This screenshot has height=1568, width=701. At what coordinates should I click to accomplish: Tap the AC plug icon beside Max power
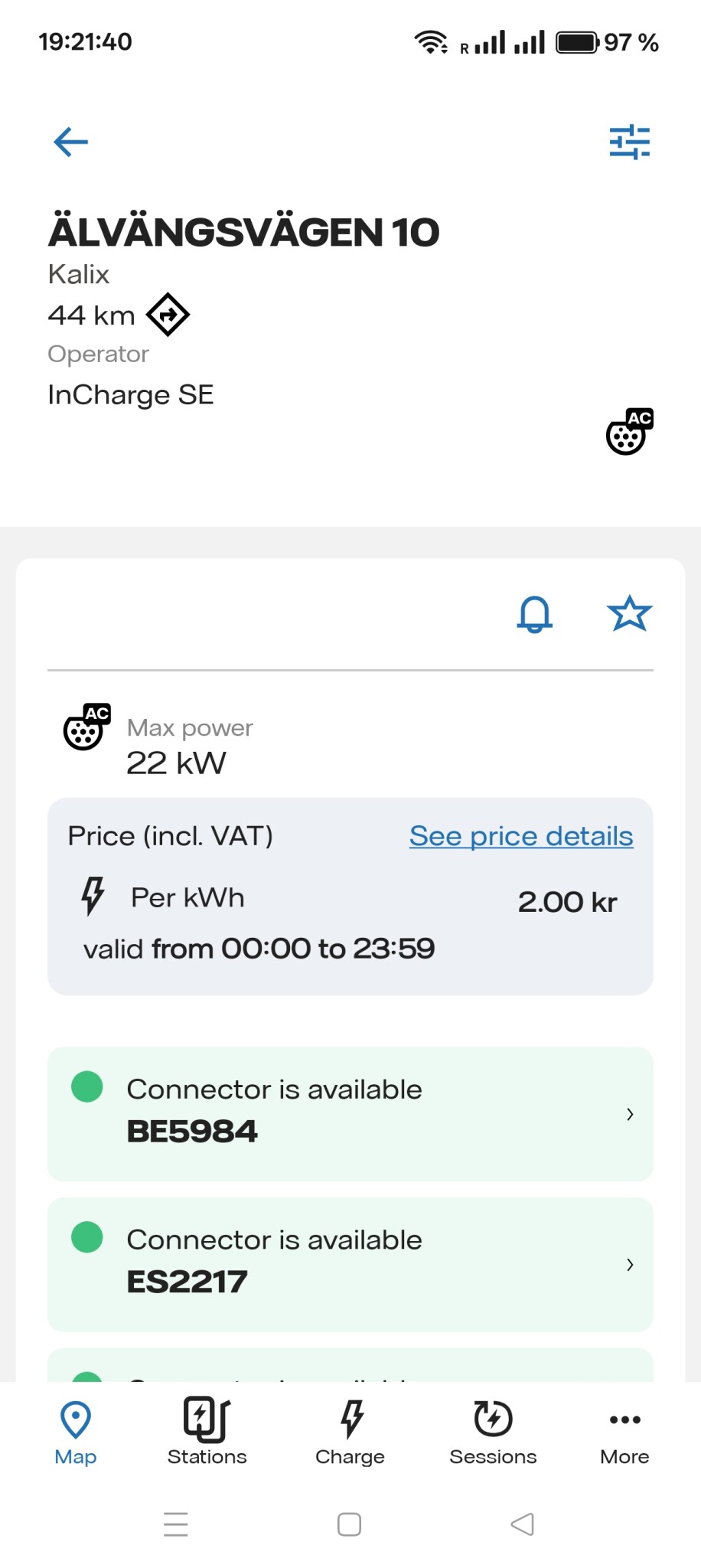click(x=86, y=727)
